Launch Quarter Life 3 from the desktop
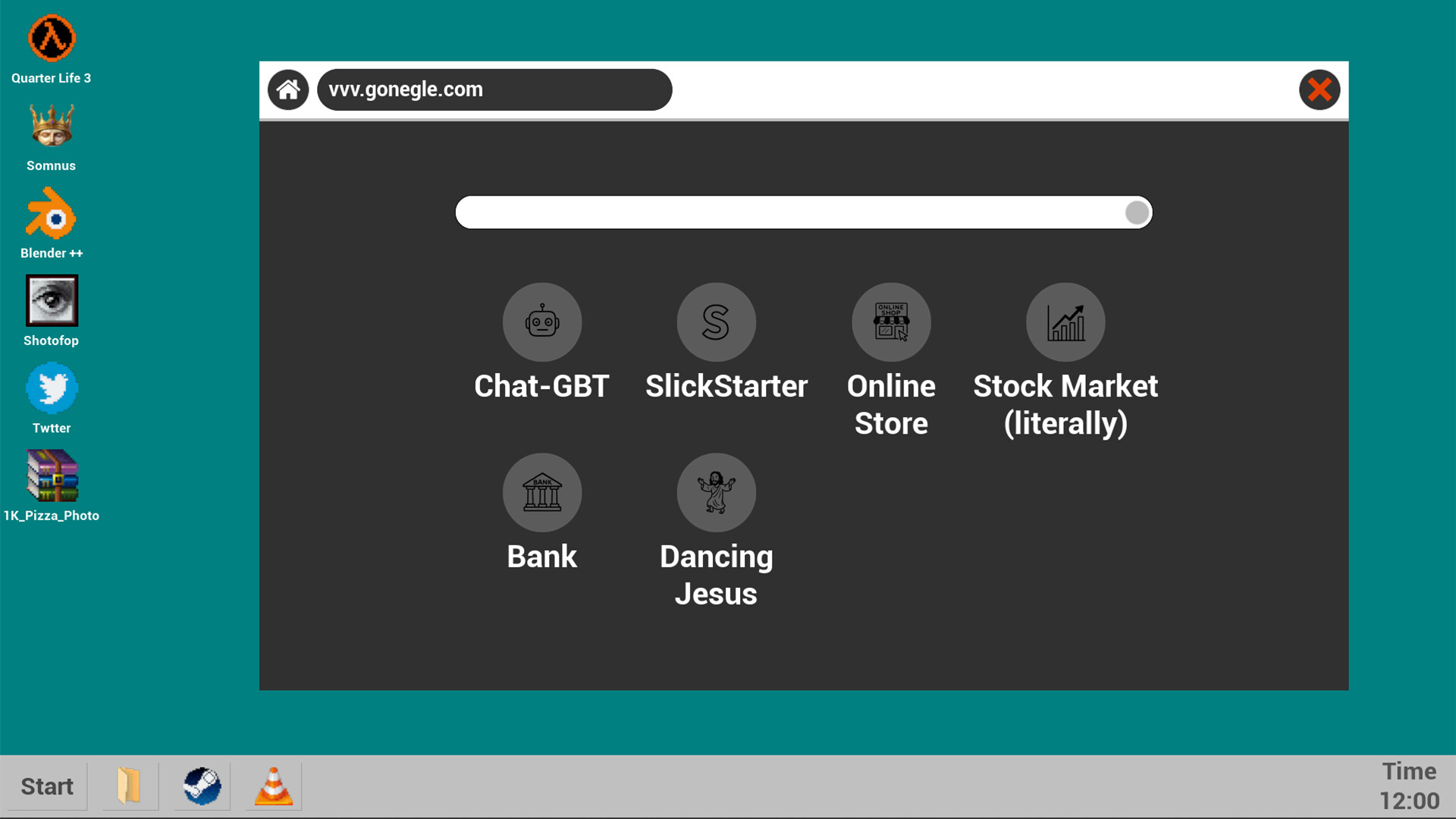The height and width of the screenshot is (819, 1456). (51, 37)
